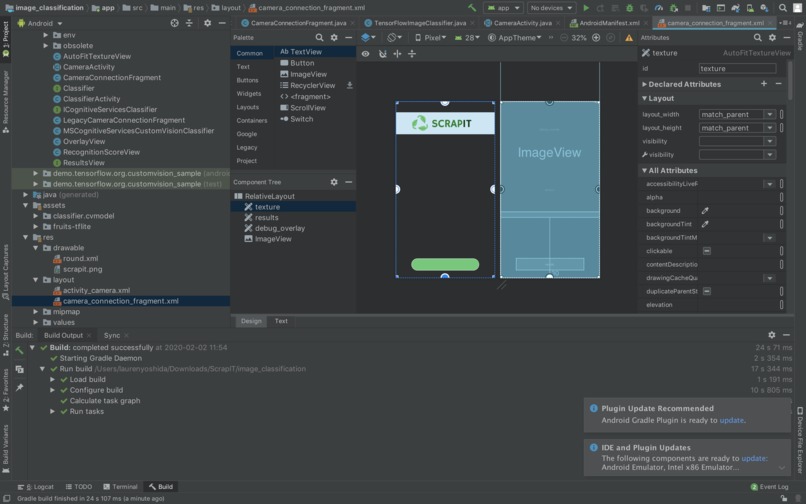Open the AppTheme dropdown

point(515,38)
